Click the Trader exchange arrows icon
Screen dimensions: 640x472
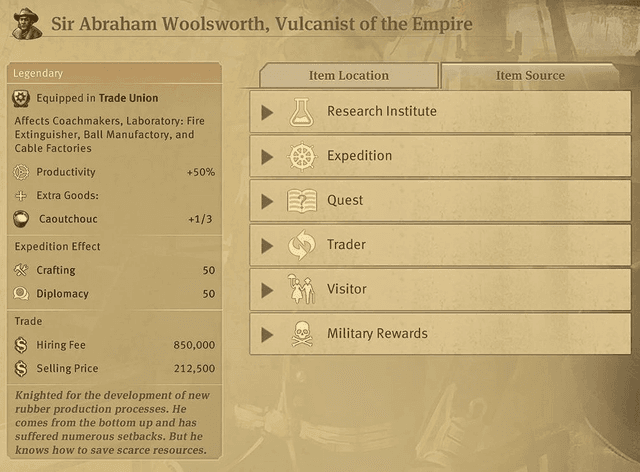click(x=302, y=245)
